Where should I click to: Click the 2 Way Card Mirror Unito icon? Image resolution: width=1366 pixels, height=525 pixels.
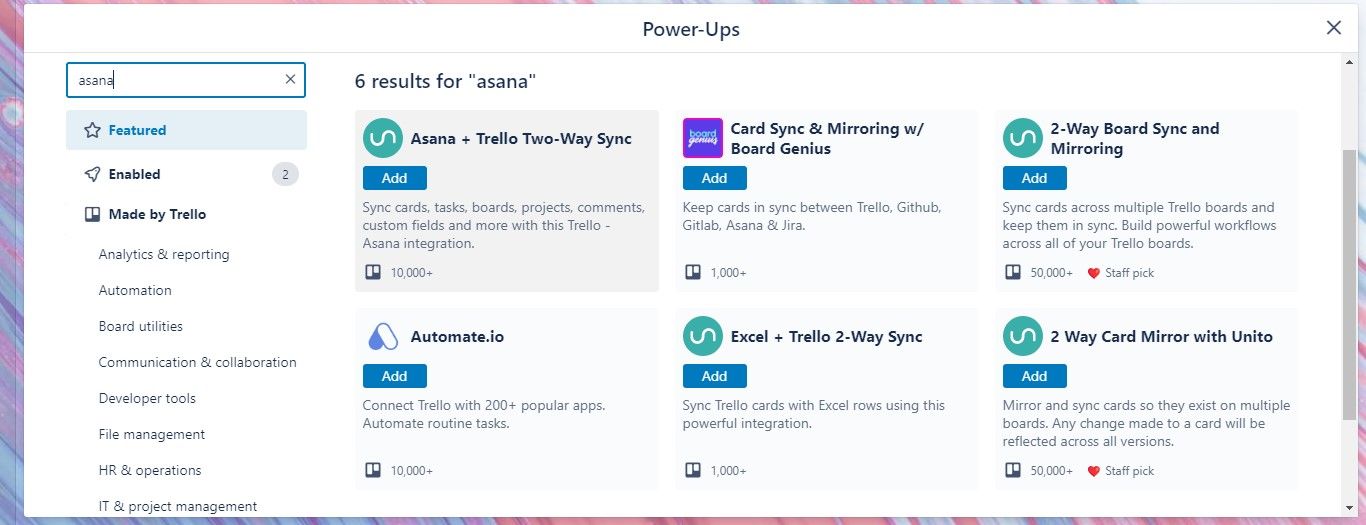pyautogui.click(x=1022, y=337)
